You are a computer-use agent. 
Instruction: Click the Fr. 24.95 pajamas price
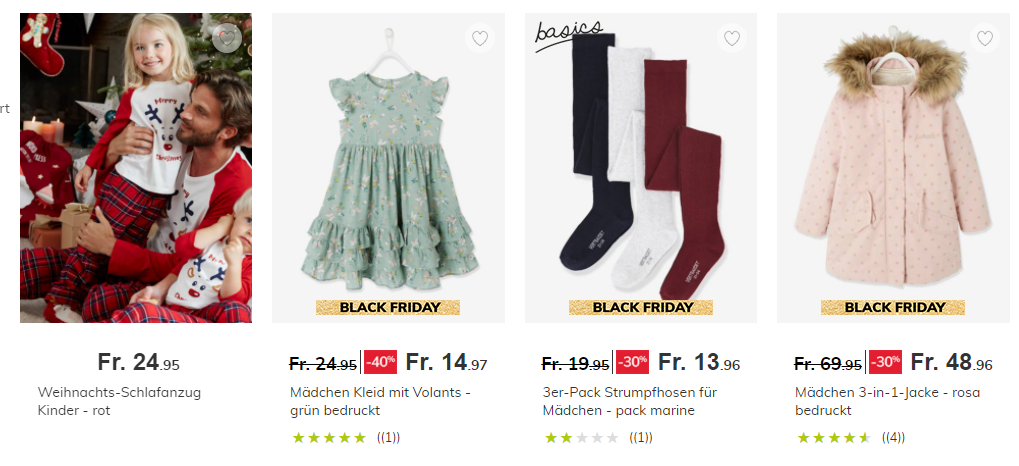[138, 362]
